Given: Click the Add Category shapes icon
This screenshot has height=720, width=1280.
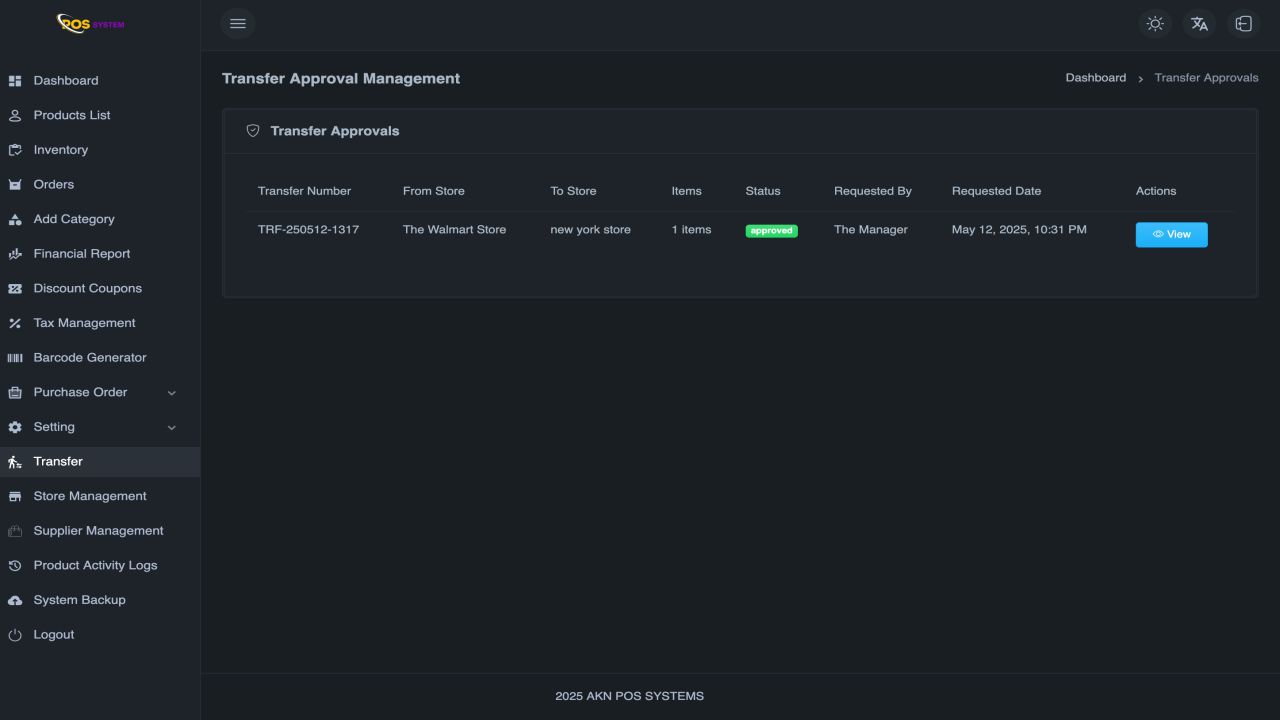Looking at the screenshot, I should click(x=15, y=219).
